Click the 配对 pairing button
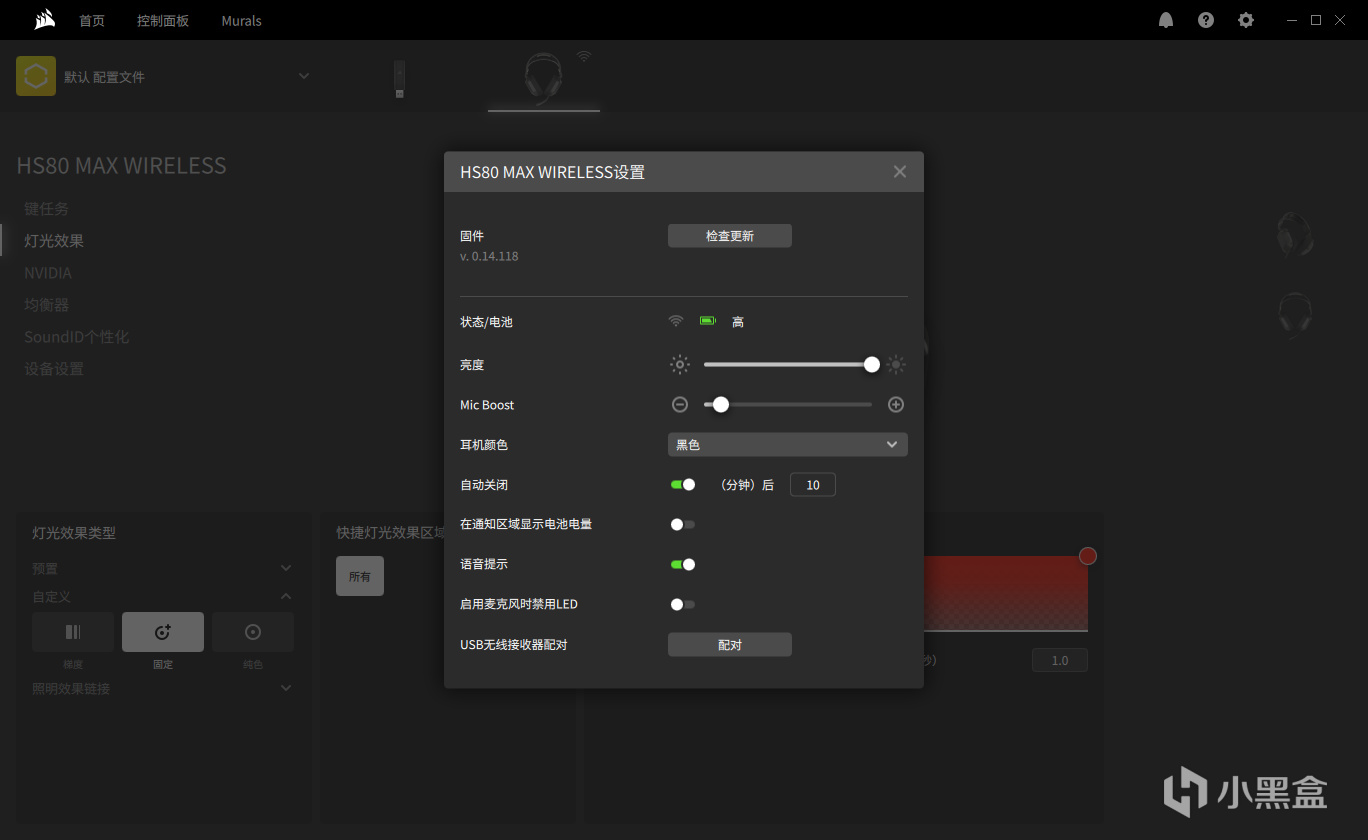Image resolution: width=1368 pixels, height=840 pixels. (x=730, y=645)
